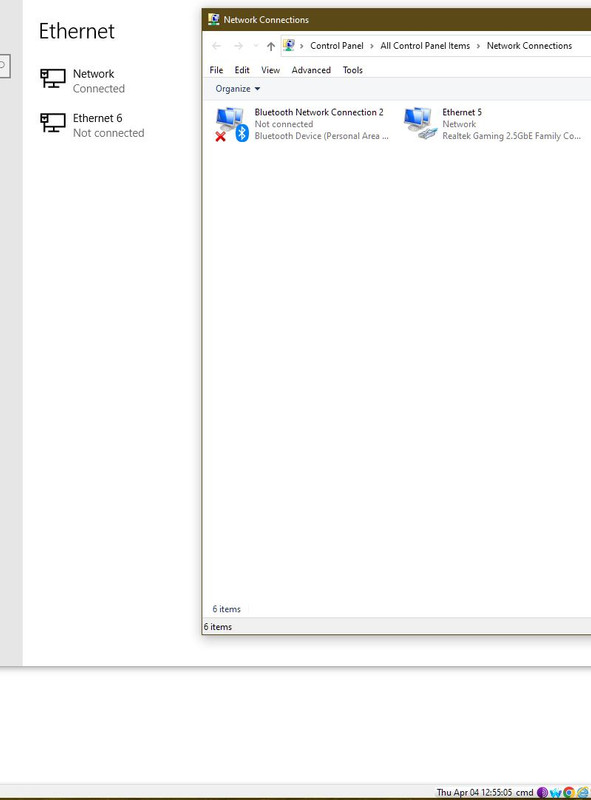Go up one folder level
591x800 pixels.
tap(271, 46)
